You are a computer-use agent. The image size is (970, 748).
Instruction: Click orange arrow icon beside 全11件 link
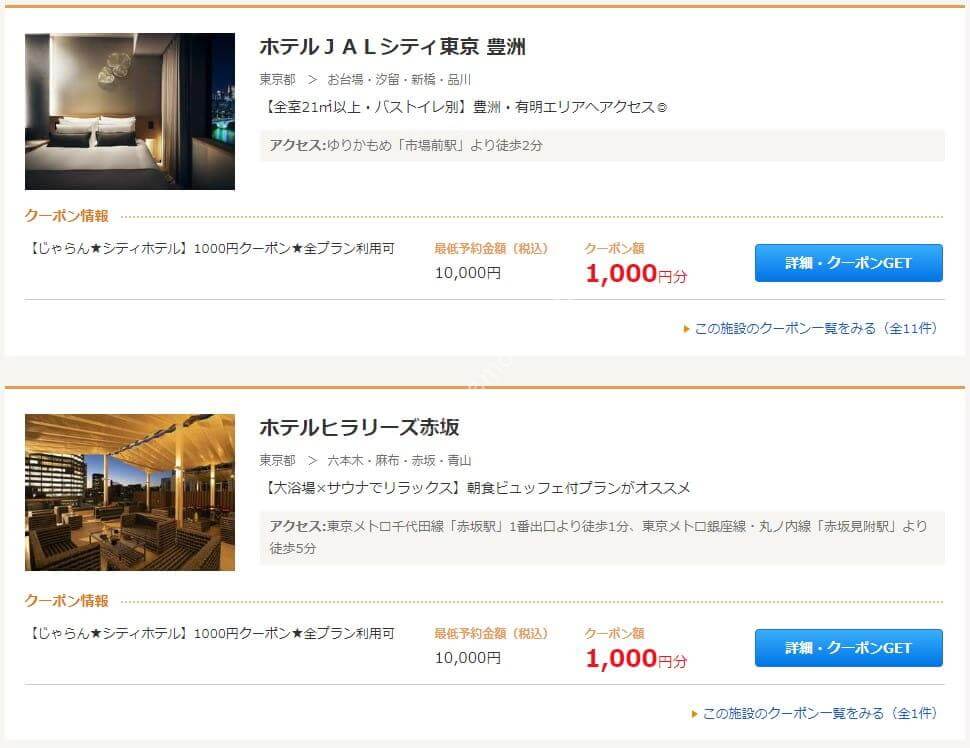click(686, 329)
